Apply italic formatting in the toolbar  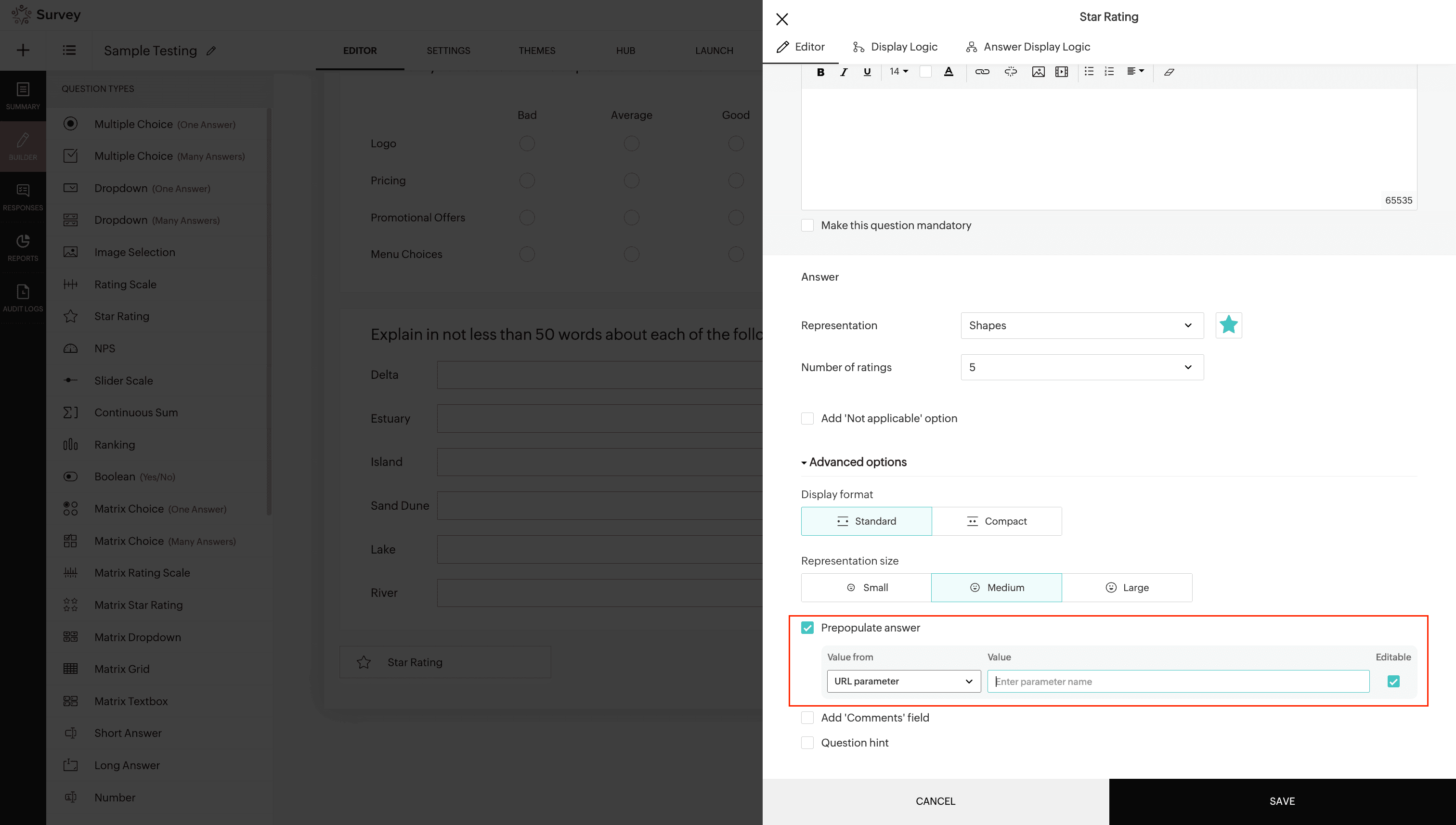844,72
